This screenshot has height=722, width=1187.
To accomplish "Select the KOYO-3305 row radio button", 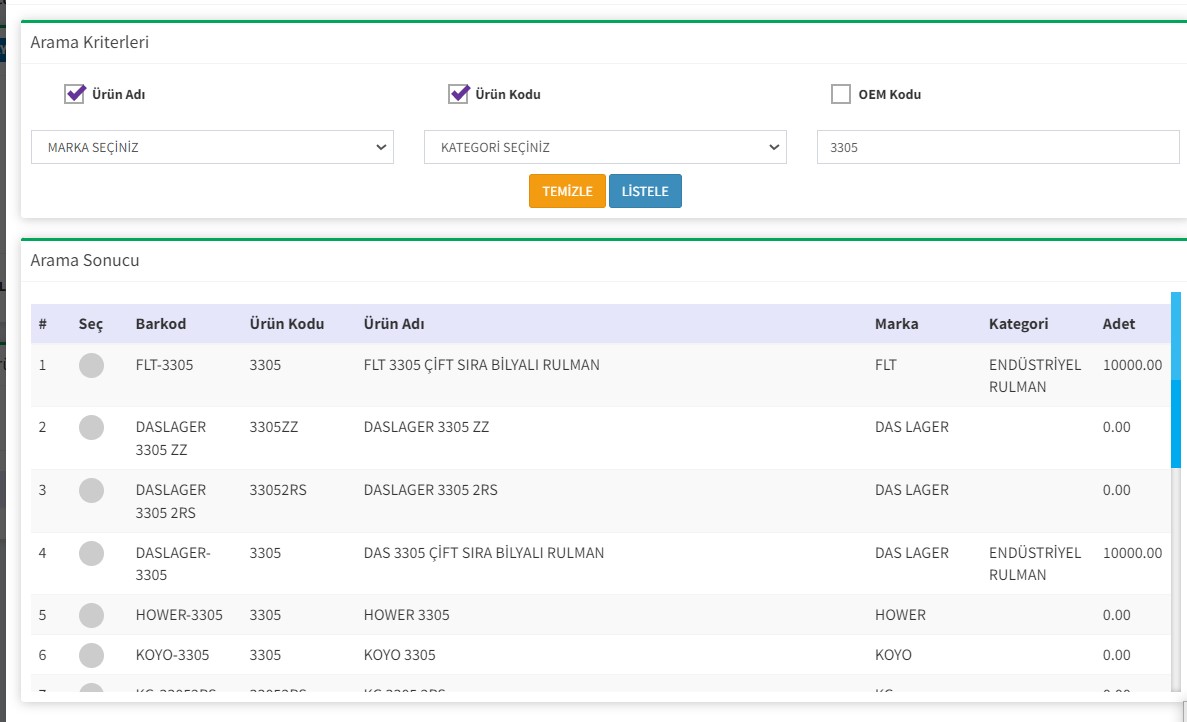I will pos(91,655).
